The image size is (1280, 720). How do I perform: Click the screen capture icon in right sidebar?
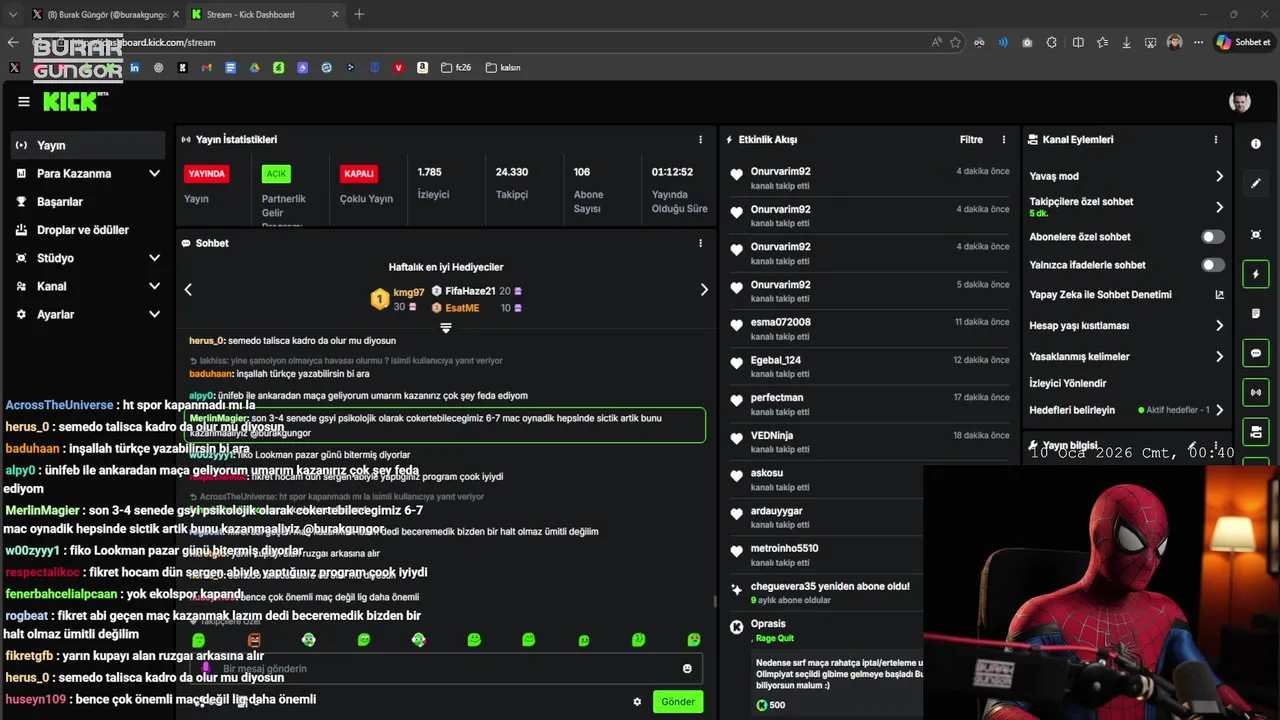point(1256,235)
